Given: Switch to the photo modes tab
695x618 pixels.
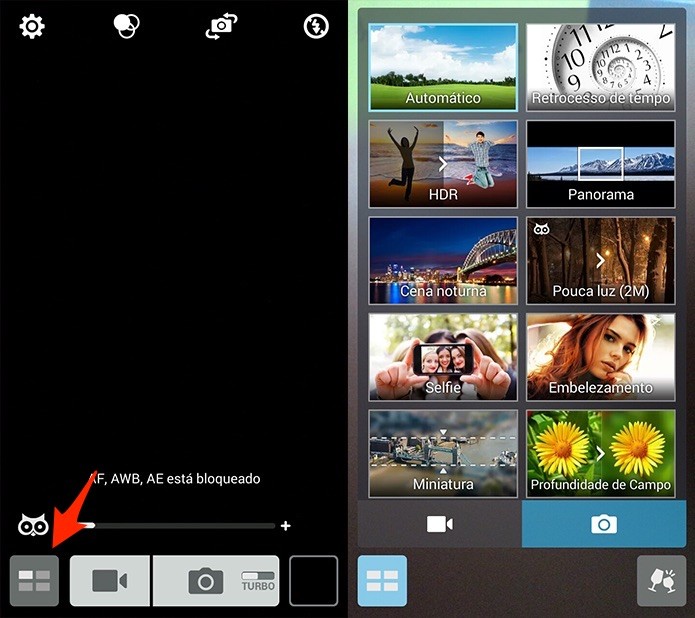Looking at the screenshot, I should pyautogui.click(x=604, y=524).
